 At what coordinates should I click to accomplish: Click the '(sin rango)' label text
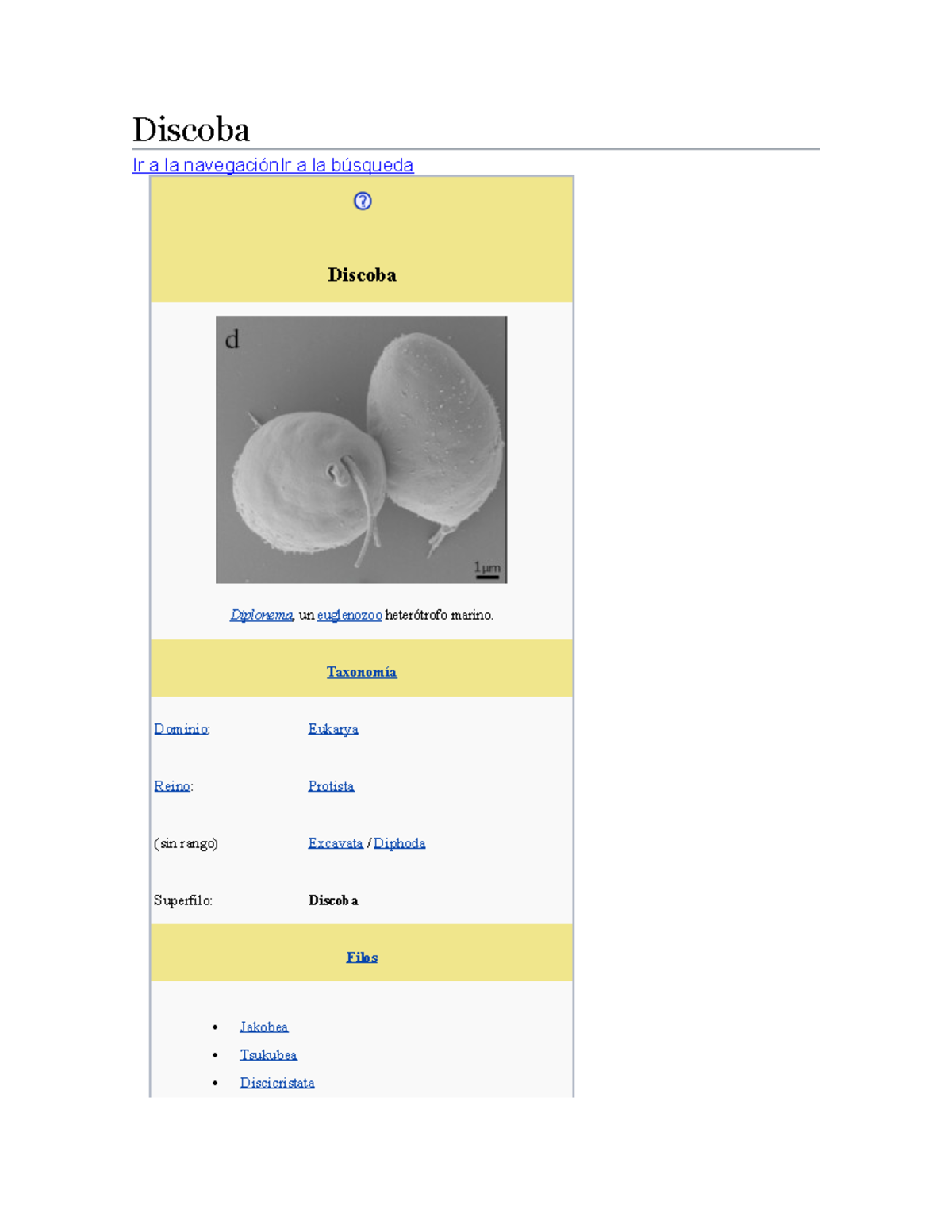[186, 843]
